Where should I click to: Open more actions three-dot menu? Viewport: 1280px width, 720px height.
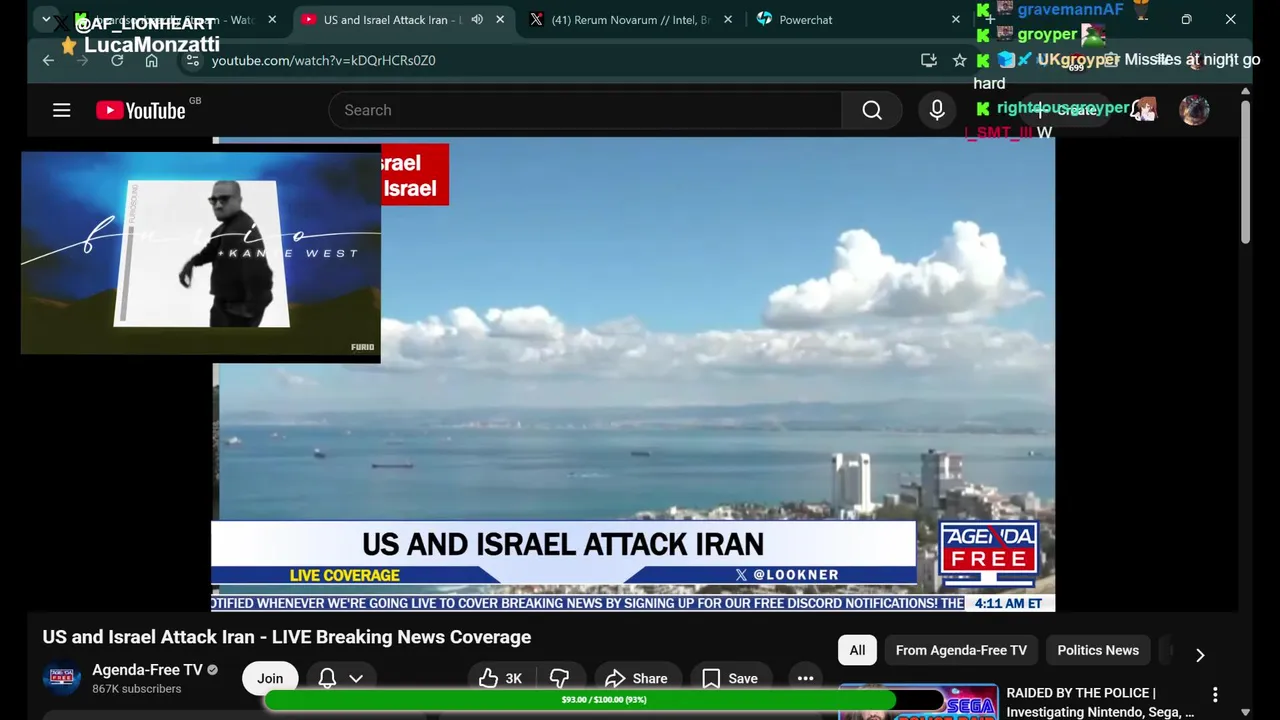[805, 678]
